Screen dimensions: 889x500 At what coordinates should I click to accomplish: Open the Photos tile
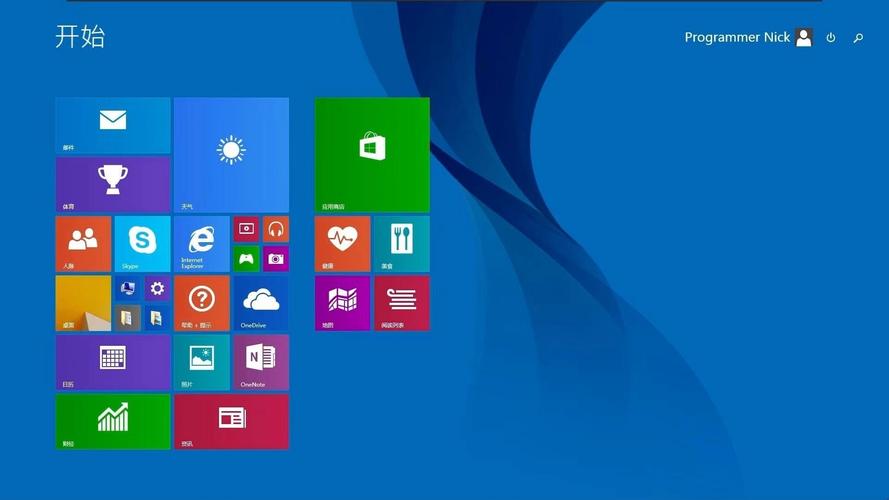tap(202, 362)
